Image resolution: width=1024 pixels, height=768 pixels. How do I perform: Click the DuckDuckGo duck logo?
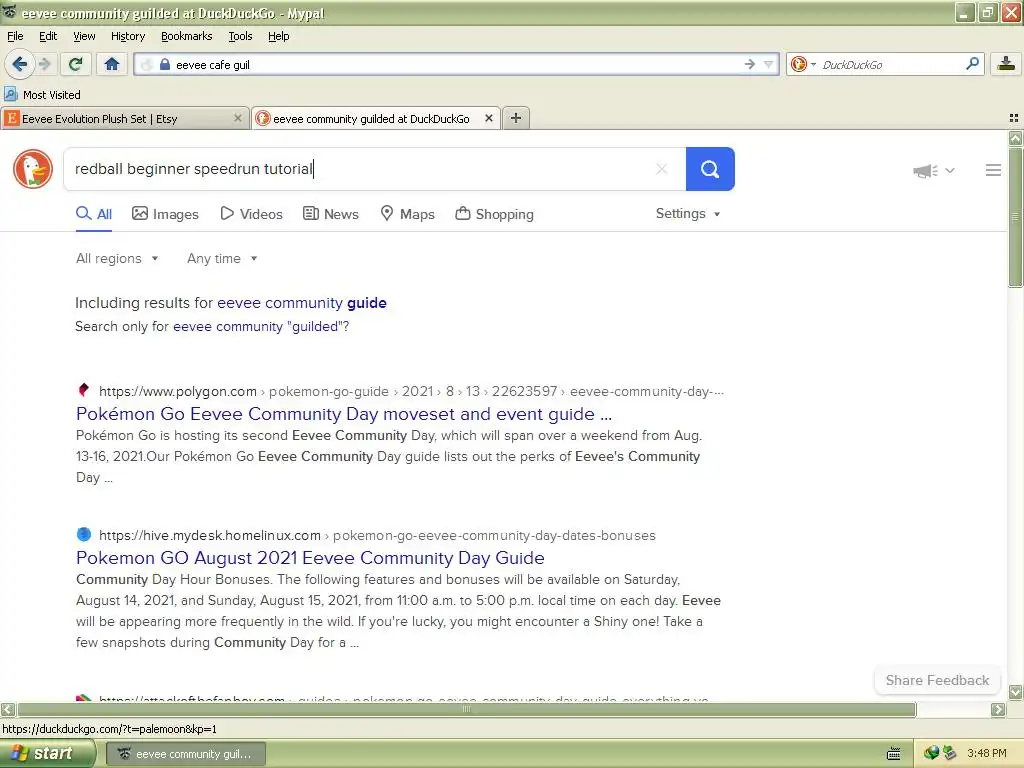point(33,168)
